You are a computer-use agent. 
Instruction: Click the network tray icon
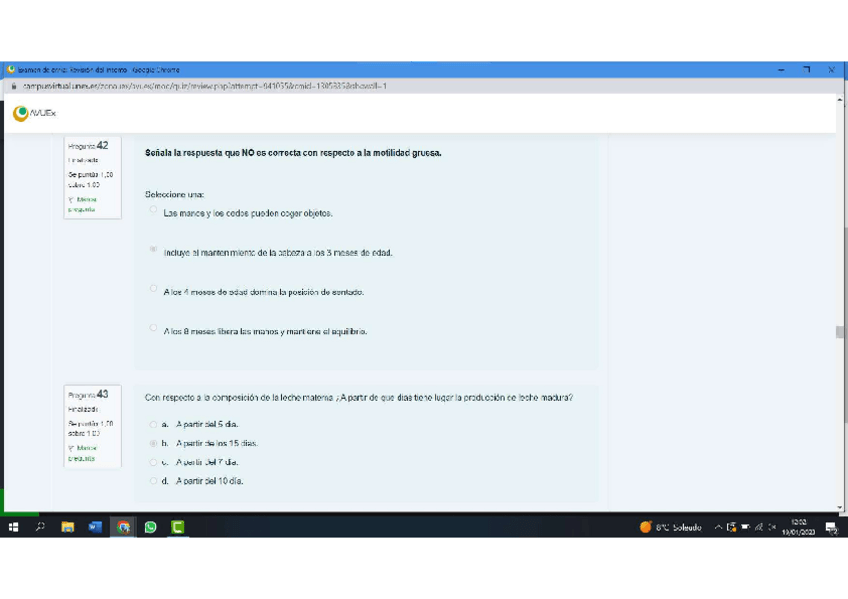point(759,527)
